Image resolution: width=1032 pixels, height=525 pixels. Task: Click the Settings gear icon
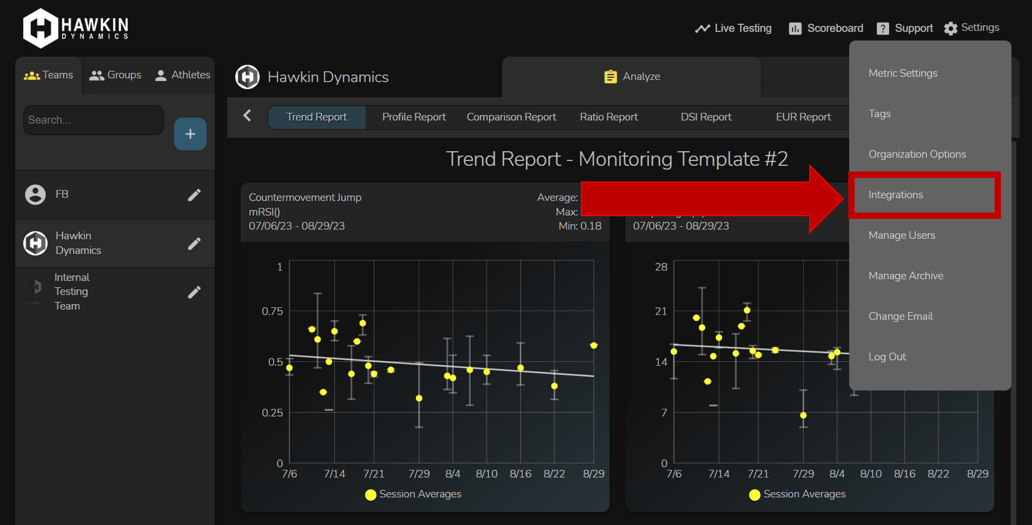point(951,28)
